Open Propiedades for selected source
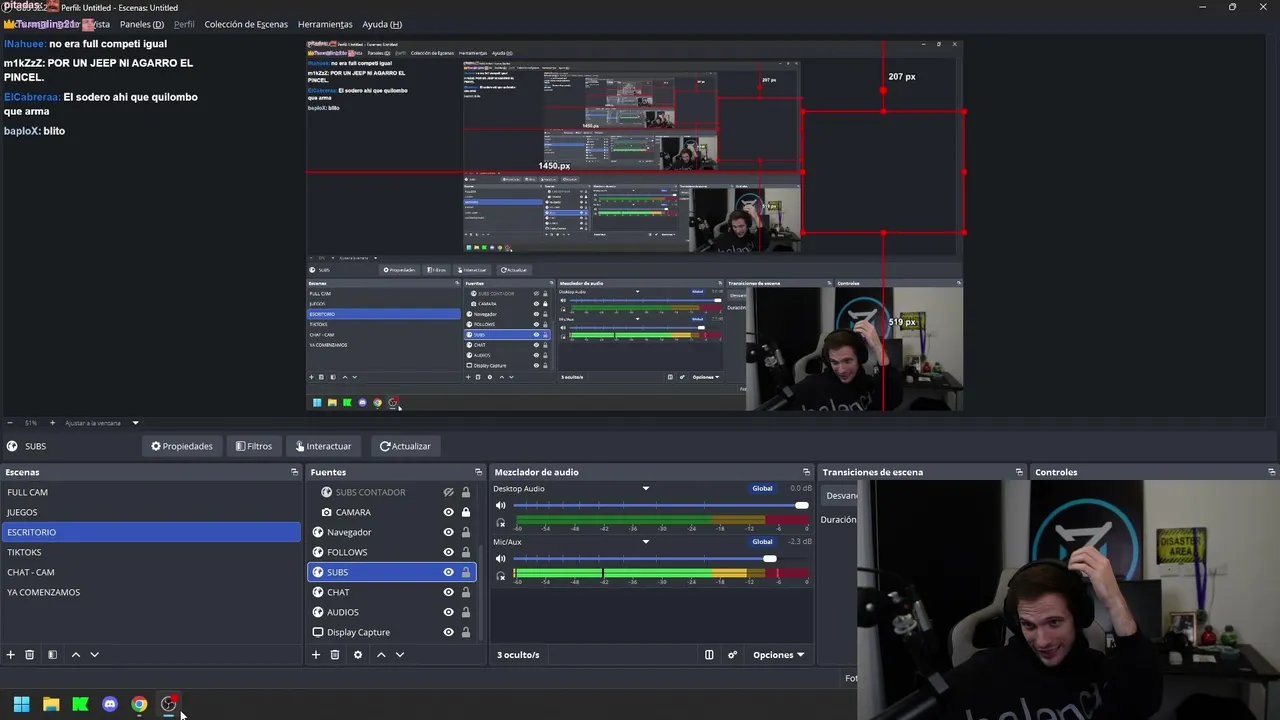This screenshot has width=1280, height=720. pos(182,446)
